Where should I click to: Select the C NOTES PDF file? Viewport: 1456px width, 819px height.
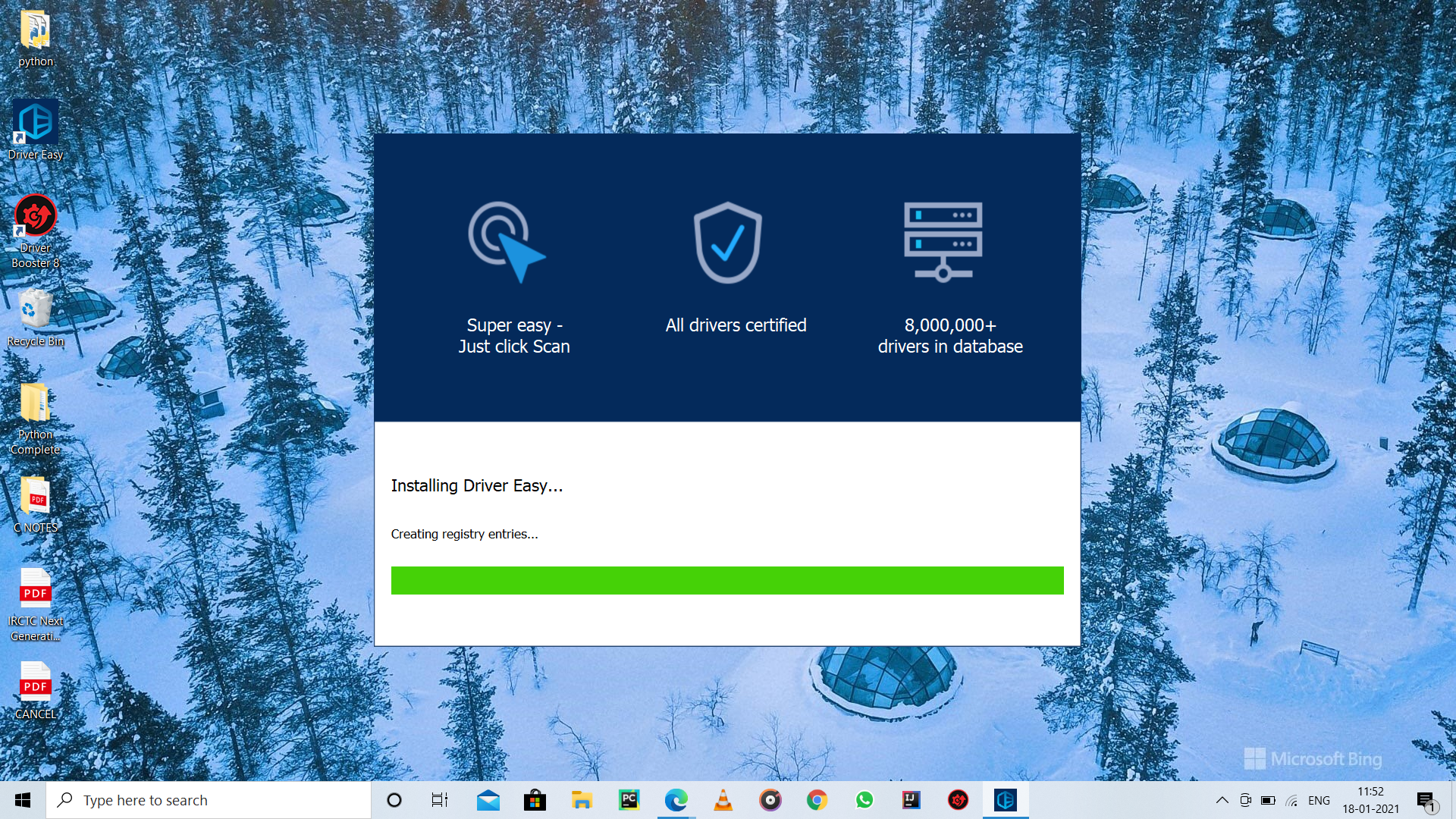click(35, 505)
